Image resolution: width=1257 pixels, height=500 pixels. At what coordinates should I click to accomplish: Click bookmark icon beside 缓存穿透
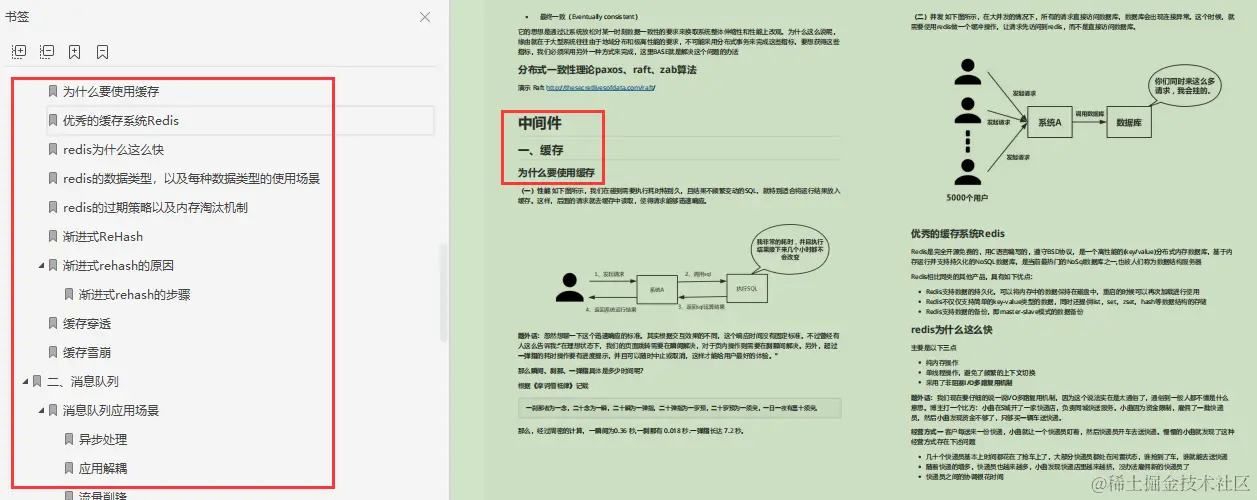coord(53,323)
